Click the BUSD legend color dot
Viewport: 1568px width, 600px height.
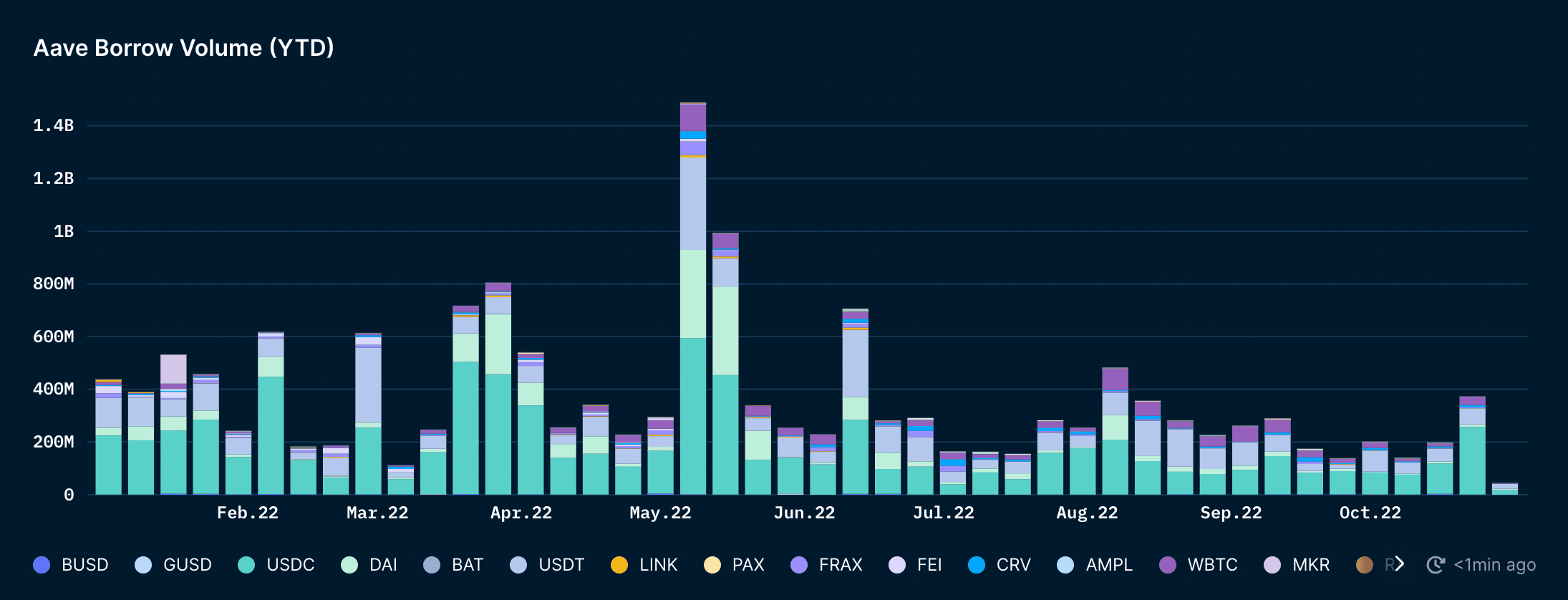coord(42,565)
